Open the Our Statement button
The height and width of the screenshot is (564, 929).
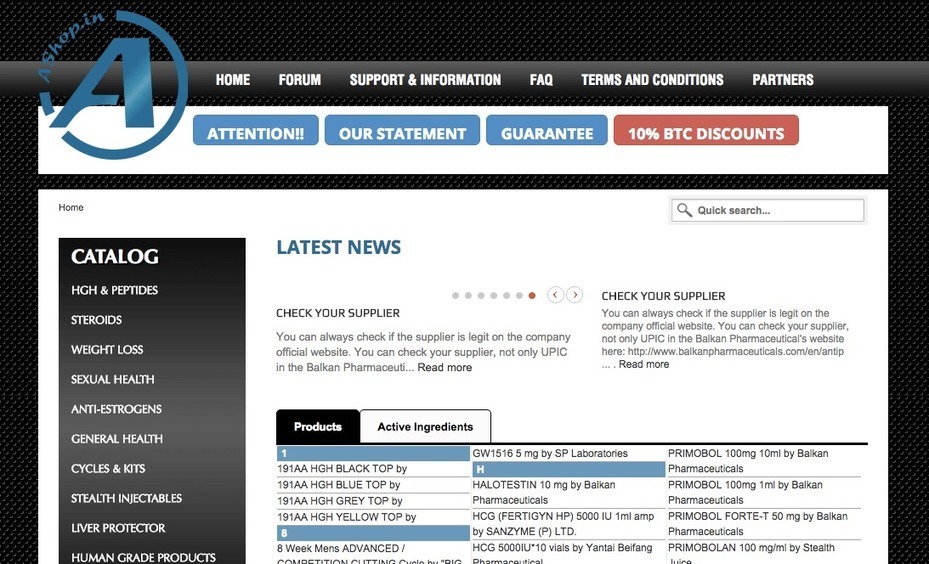tap(402, 132)
